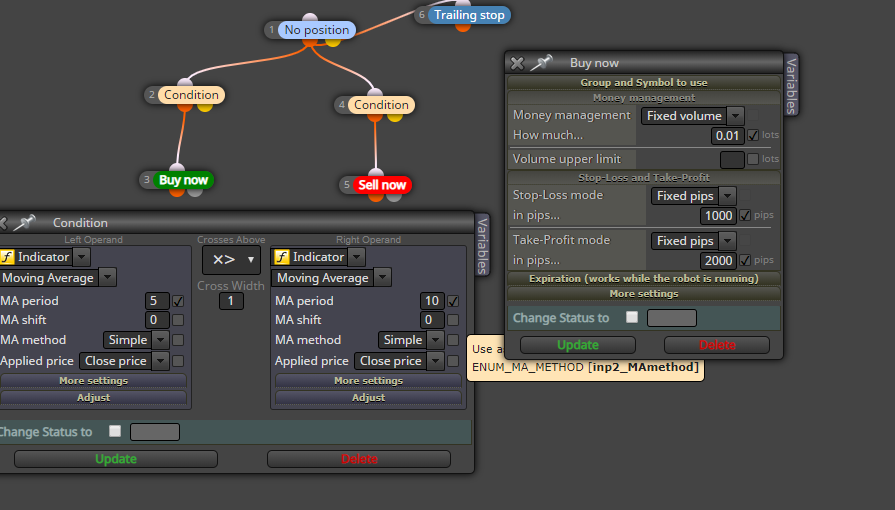Select the No position node
This screenshot has height=510, width=895.
coord(317,30)
